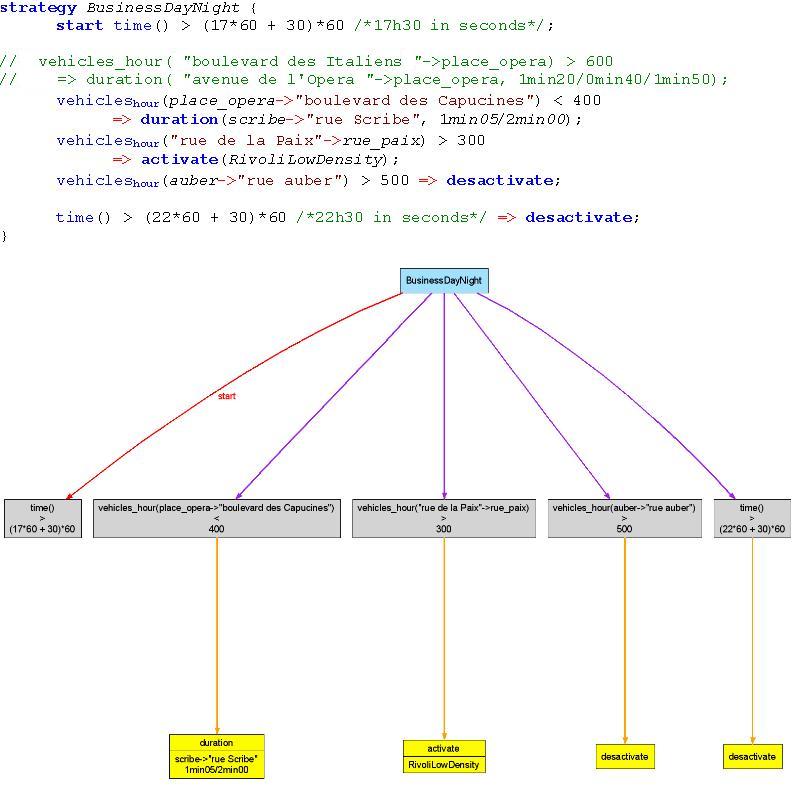Click the commented line with boulevard des Italiens
Screen dimensions: 795x787
(x=306, y=62)
